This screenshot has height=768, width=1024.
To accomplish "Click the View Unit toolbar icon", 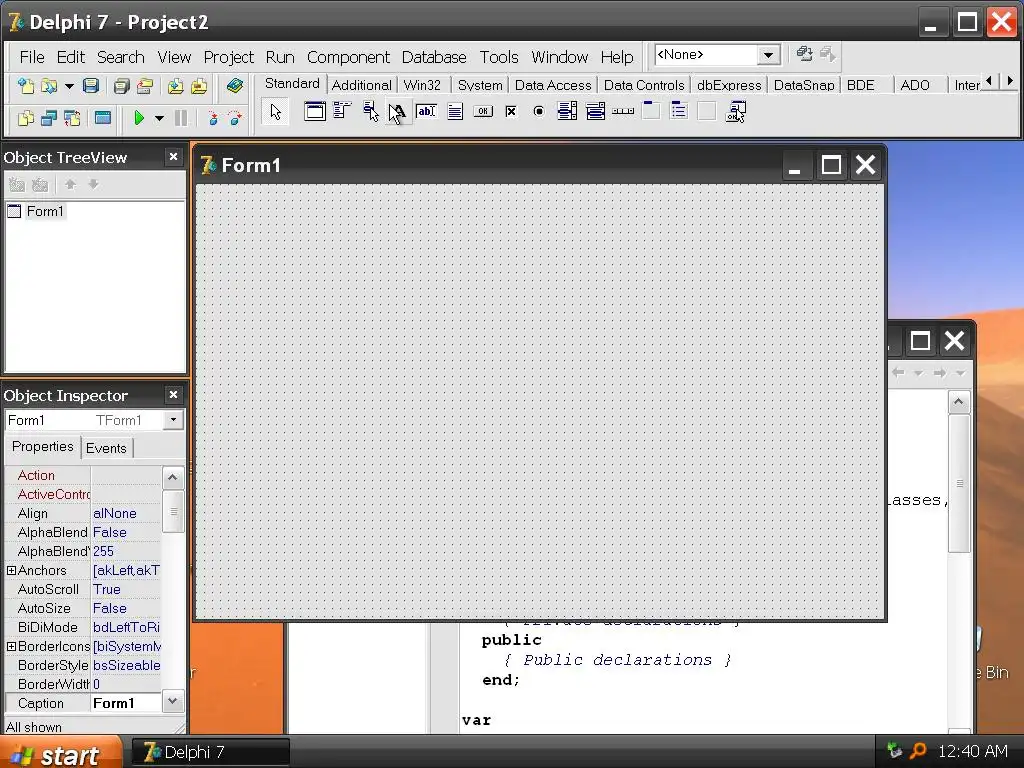I will click(25, 118).
